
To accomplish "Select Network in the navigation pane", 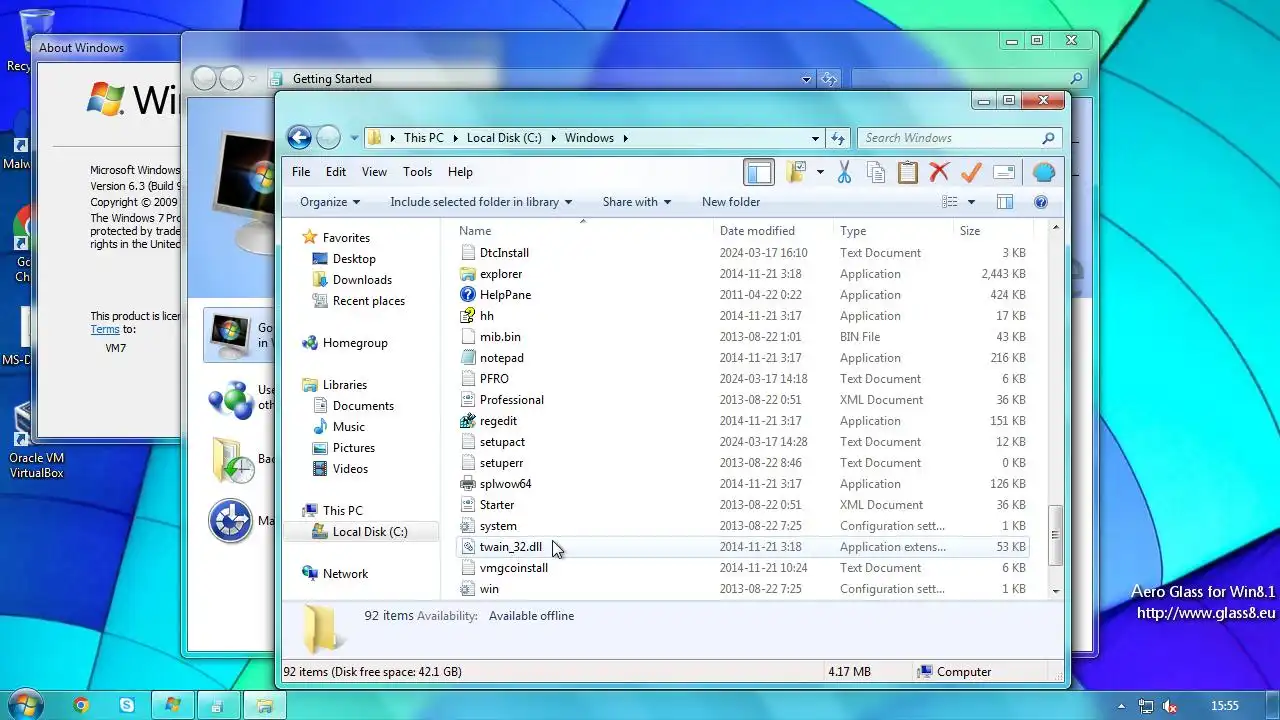I will coord(345,574).
